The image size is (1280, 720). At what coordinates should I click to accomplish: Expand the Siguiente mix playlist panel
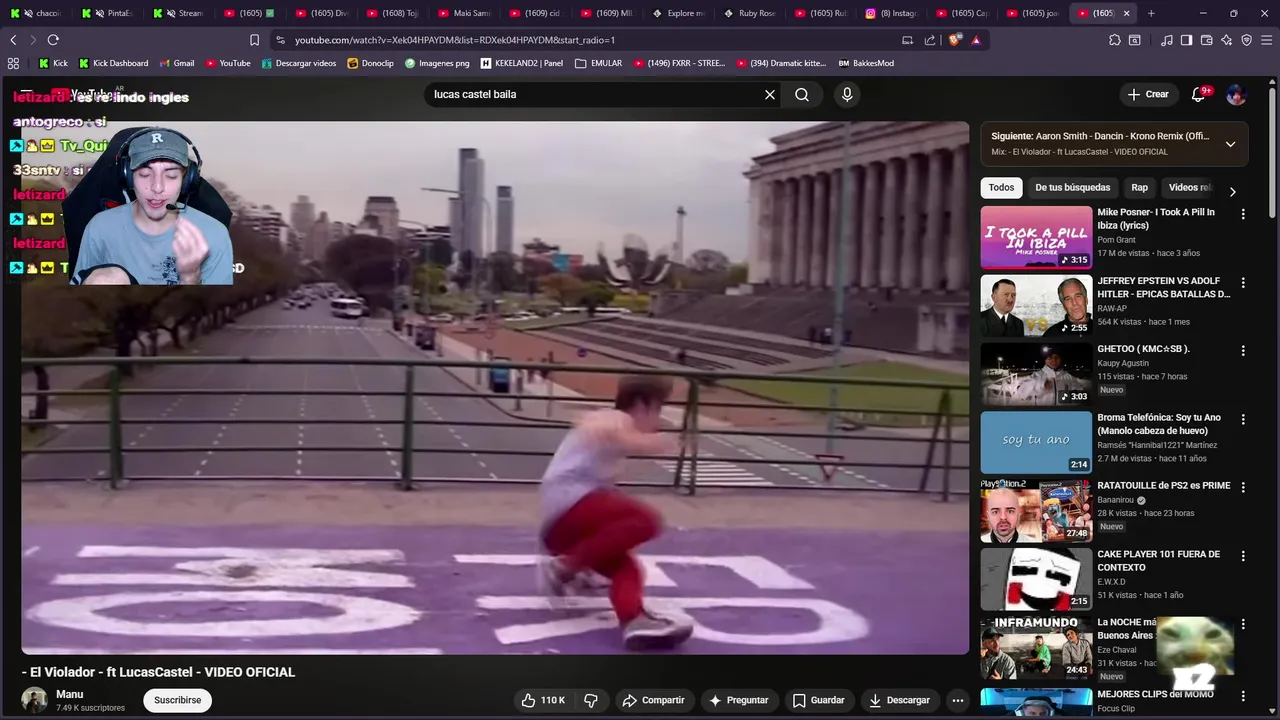pyautogui.click(x=1230, y=144)
